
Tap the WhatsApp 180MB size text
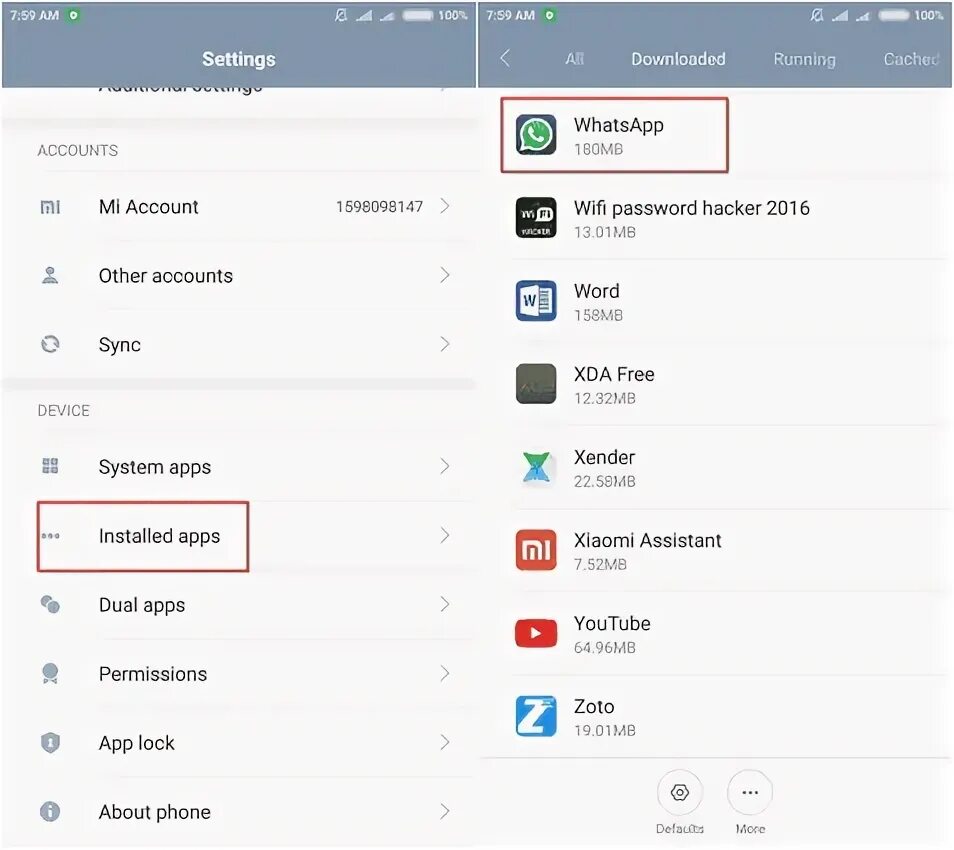click(598, 149)
